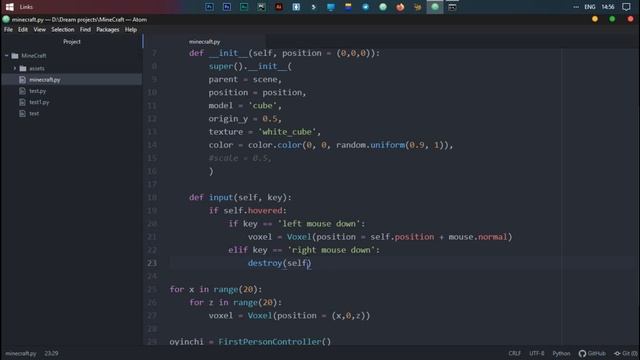640x360 pixels.
Task: Collapse the MineCraft project root folder
Action: 7,56
